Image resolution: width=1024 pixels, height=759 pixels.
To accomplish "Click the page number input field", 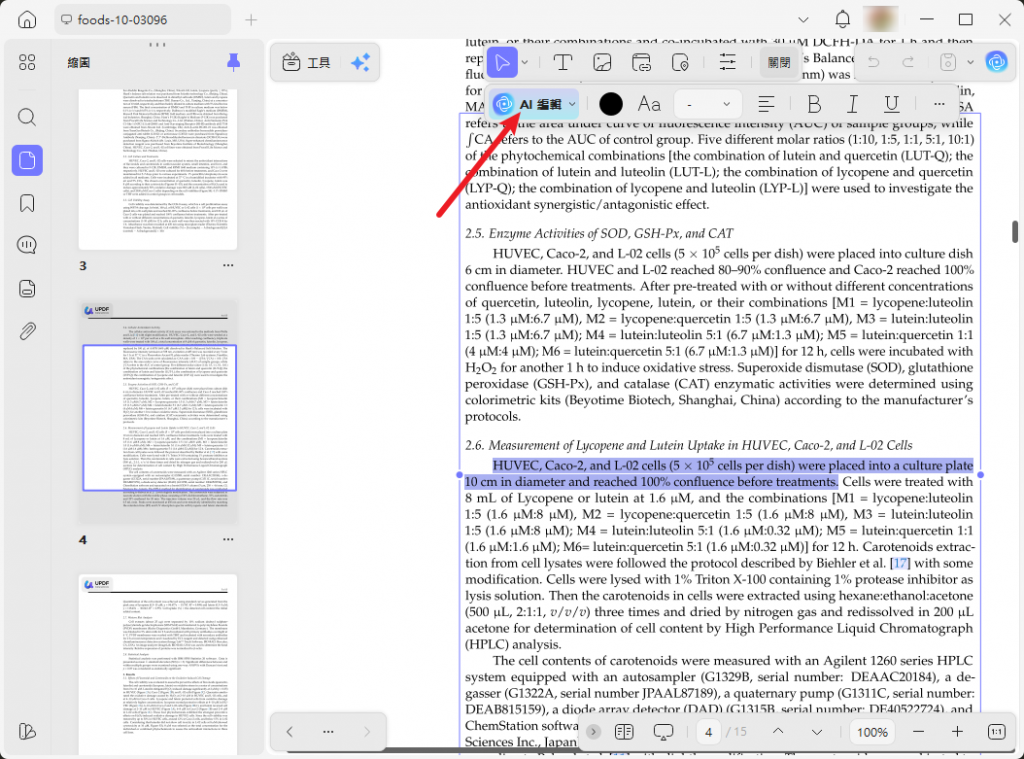I will [708, 732].
